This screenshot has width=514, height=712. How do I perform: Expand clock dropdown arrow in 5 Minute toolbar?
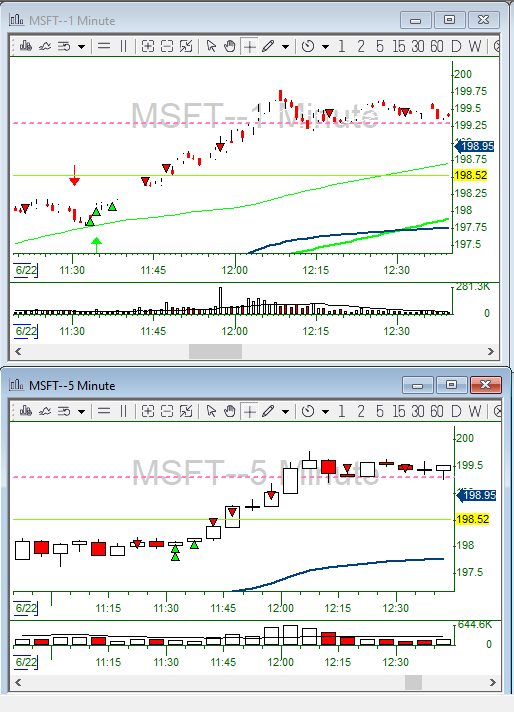pos(325,411)
